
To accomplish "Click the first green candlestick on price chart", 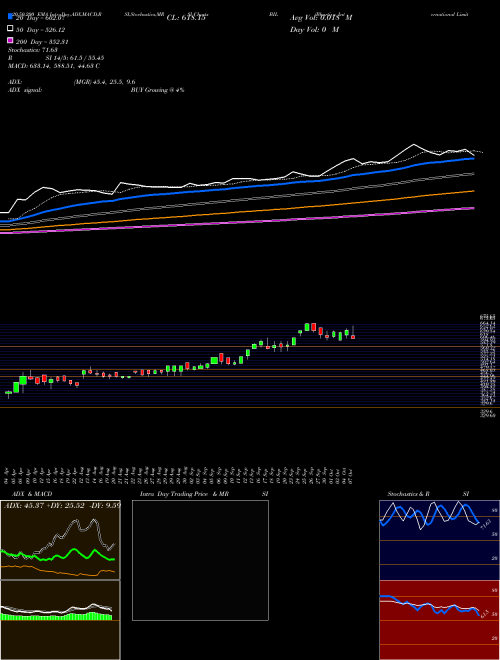I will tap(8, 393).
